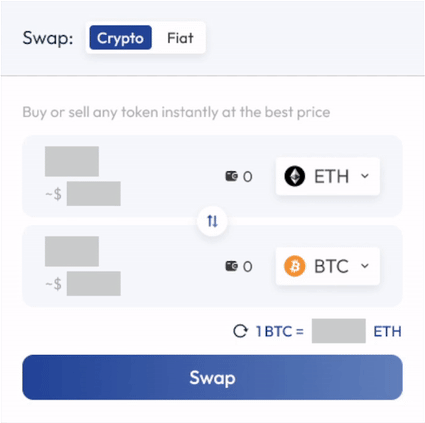This screenshot has width=425, height=423.
Task: Click the 1 BTC = rate text
Action: (x=280, y=331)
